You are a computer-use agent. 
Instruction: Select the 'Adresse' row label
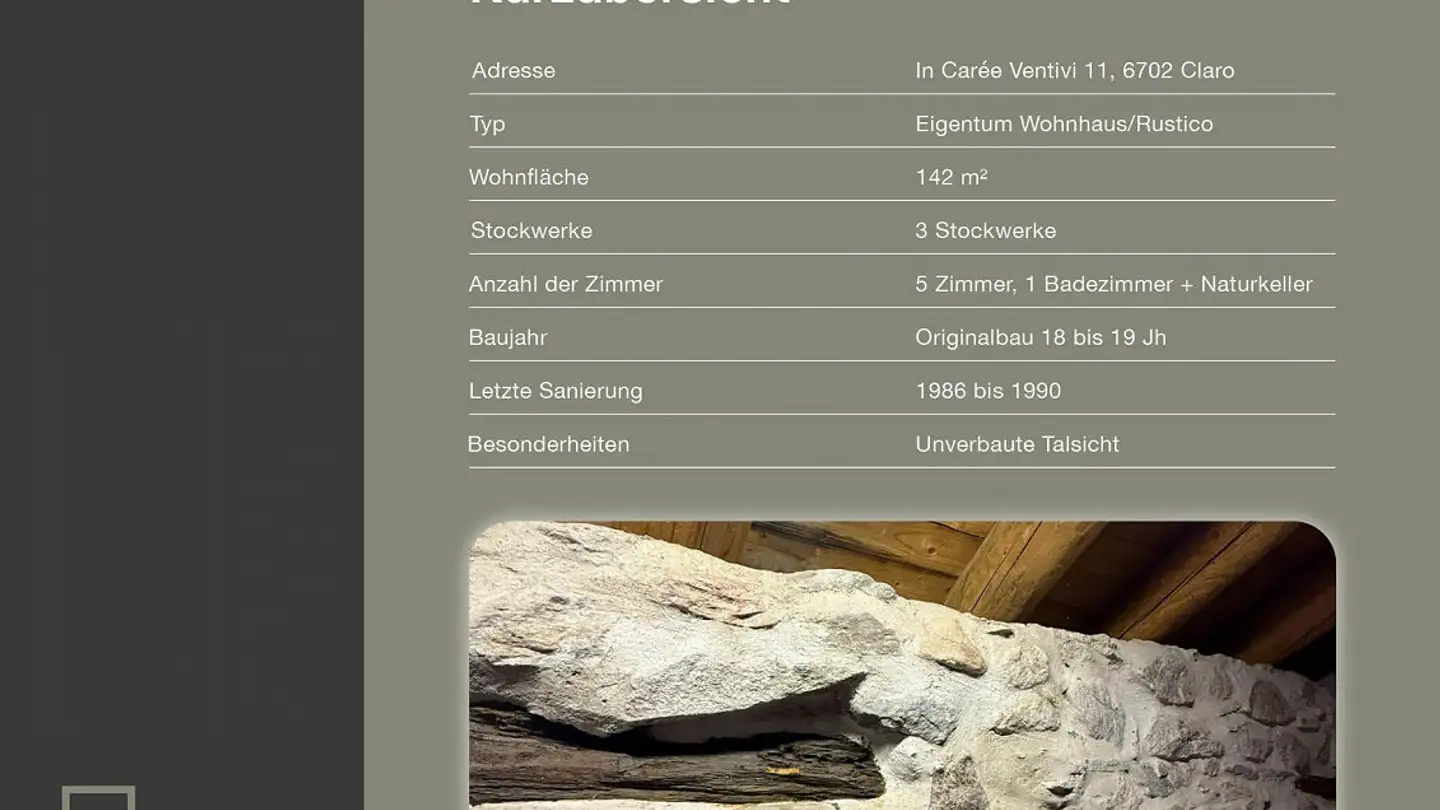click(513, 70)
